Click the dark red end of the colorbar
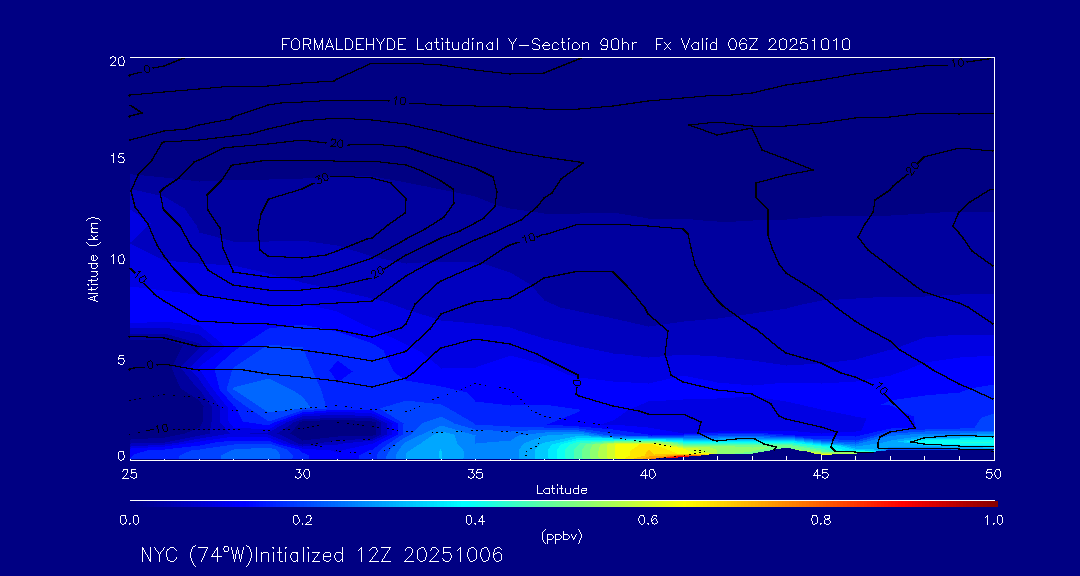 [x=988, y=504]
